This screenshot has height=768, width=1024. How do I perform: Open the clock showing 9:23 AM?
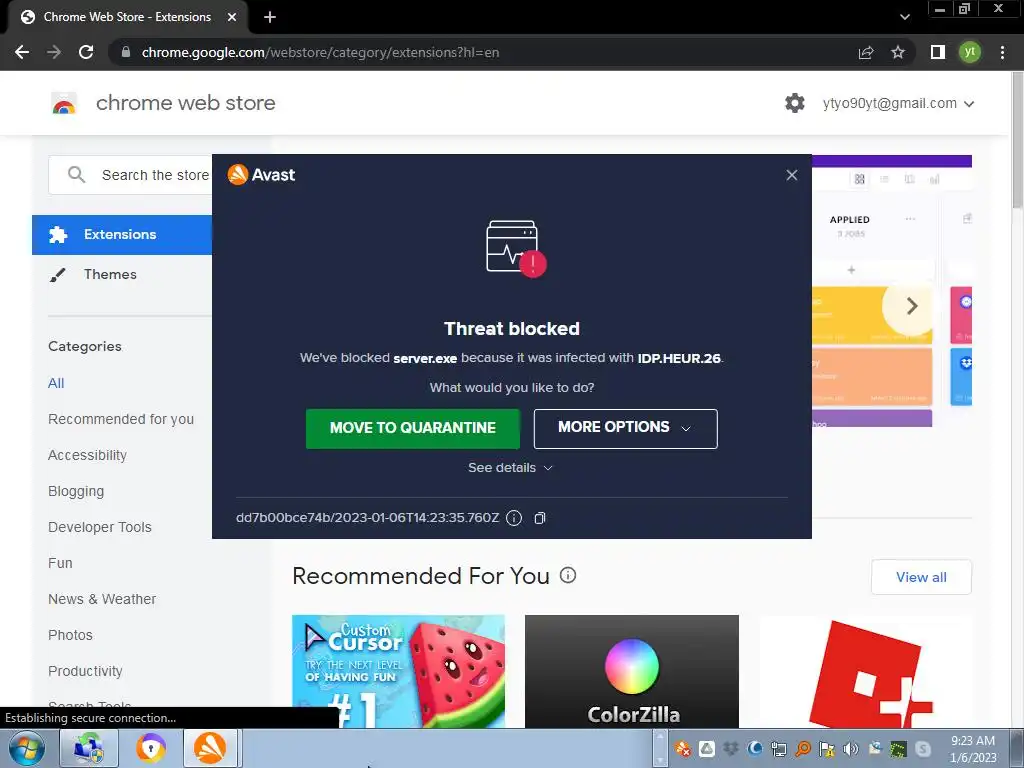point(973,749)
